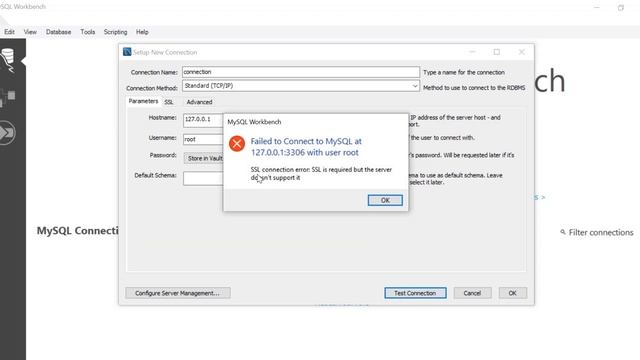Click the filter connections magnifier icon
Viewport: 640px width, 360px height.
pyautogui.click(x=563, y=232)
